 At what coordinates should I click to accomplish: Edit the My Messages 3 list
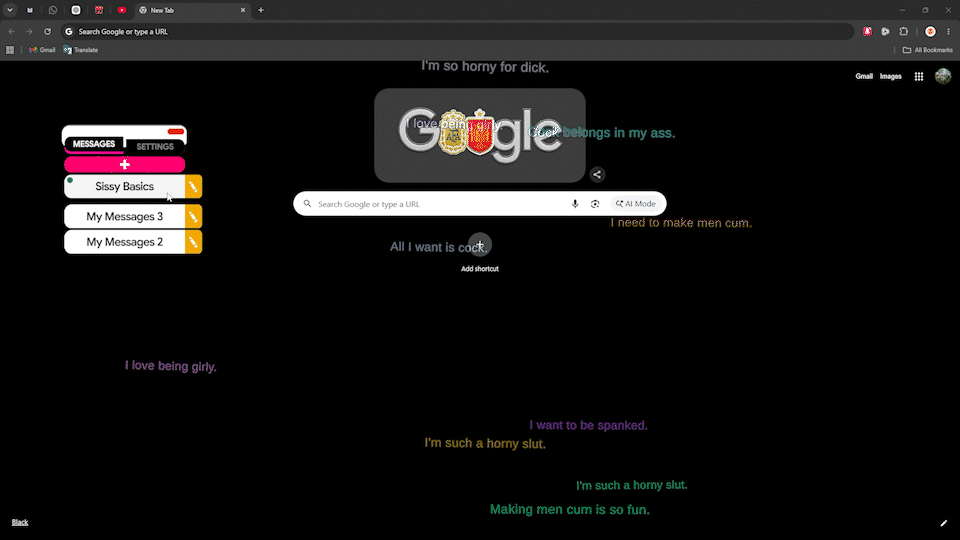pyautogui.click(x=193, y=217)
